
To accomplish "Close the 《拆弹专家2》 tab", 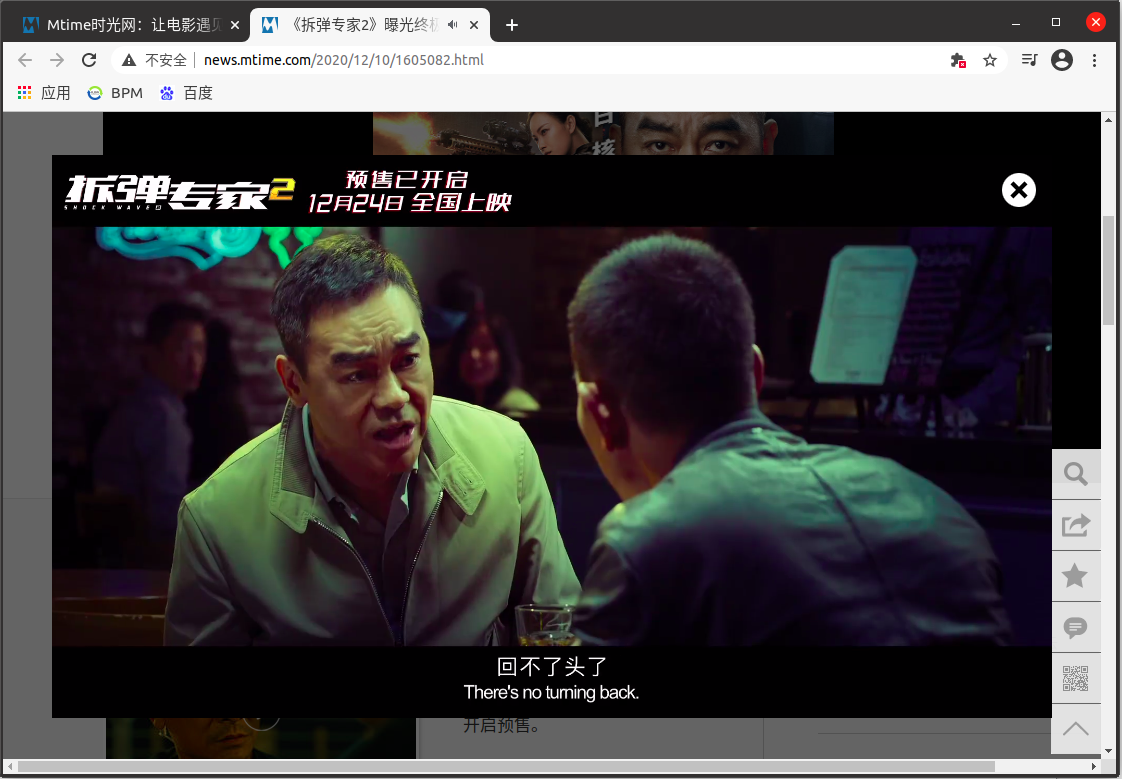I will (474, 25).
